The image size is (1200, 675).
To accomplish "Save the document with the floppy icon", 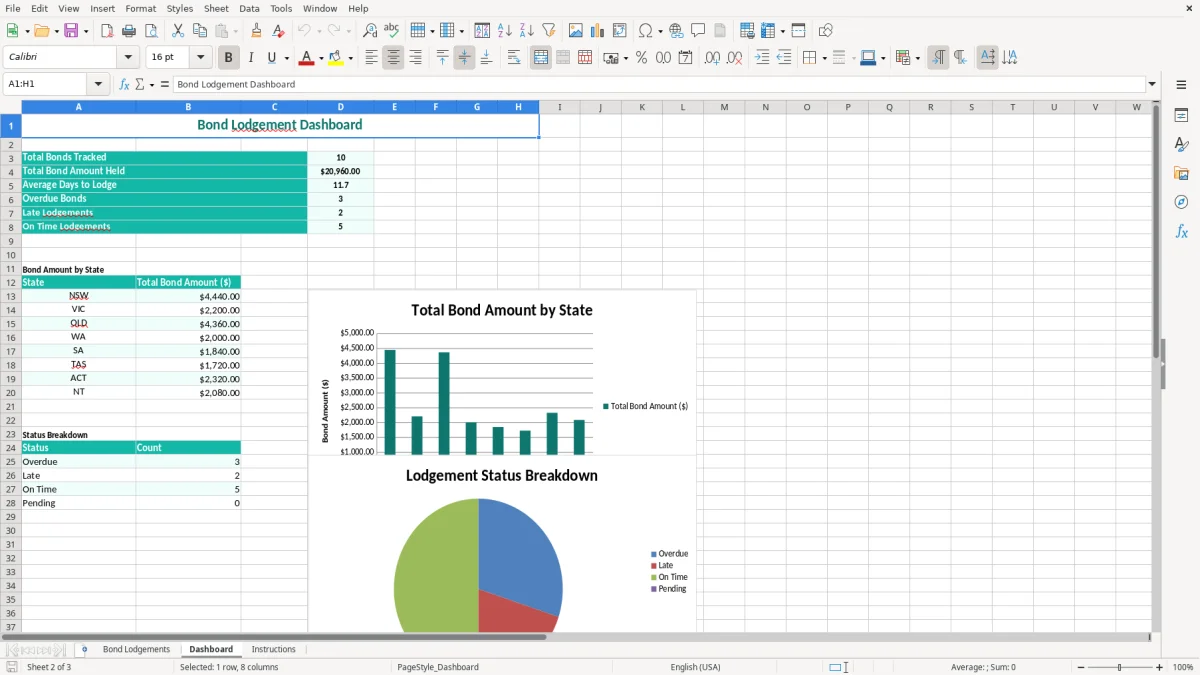I will 71,31.
